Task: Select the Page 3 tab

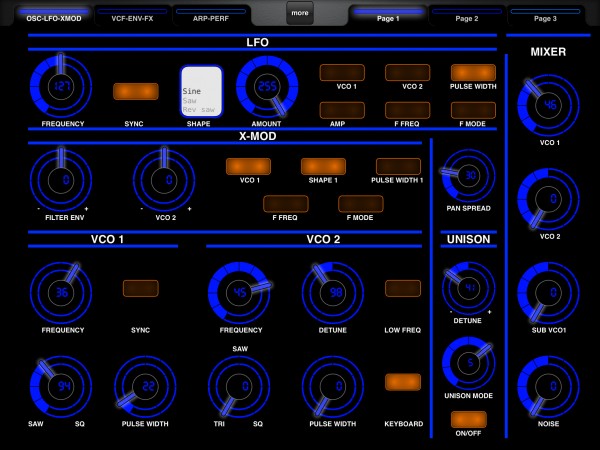Action: pos(545,15)
